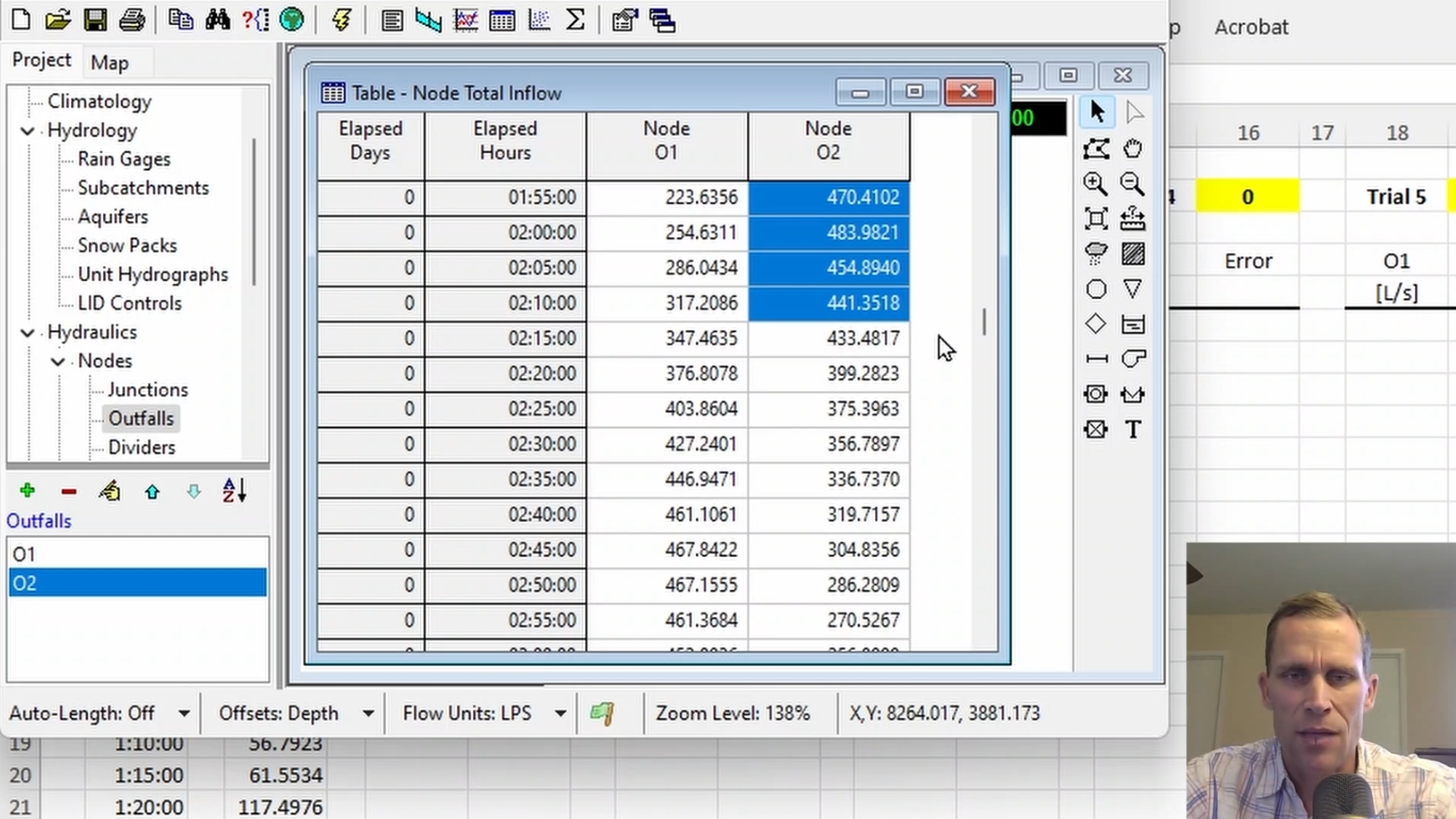Open Statistics report sigma icon
Viewport: 1456px width, 819px height.
(575, 19)
